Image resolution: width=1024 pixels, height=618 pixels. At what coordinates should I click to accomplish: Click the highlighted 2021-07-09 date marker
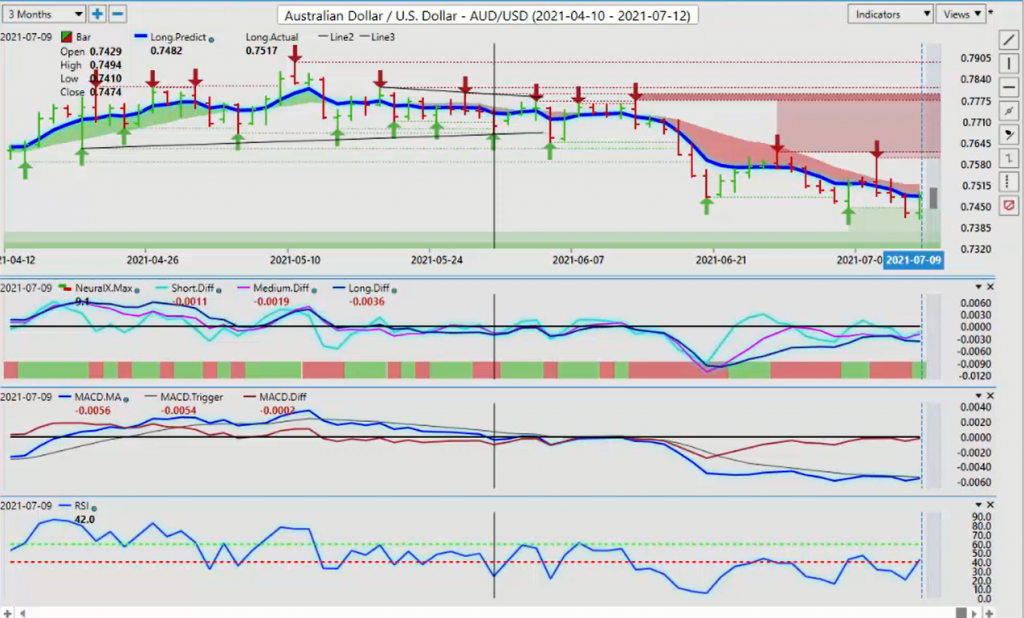click(913, 260)
